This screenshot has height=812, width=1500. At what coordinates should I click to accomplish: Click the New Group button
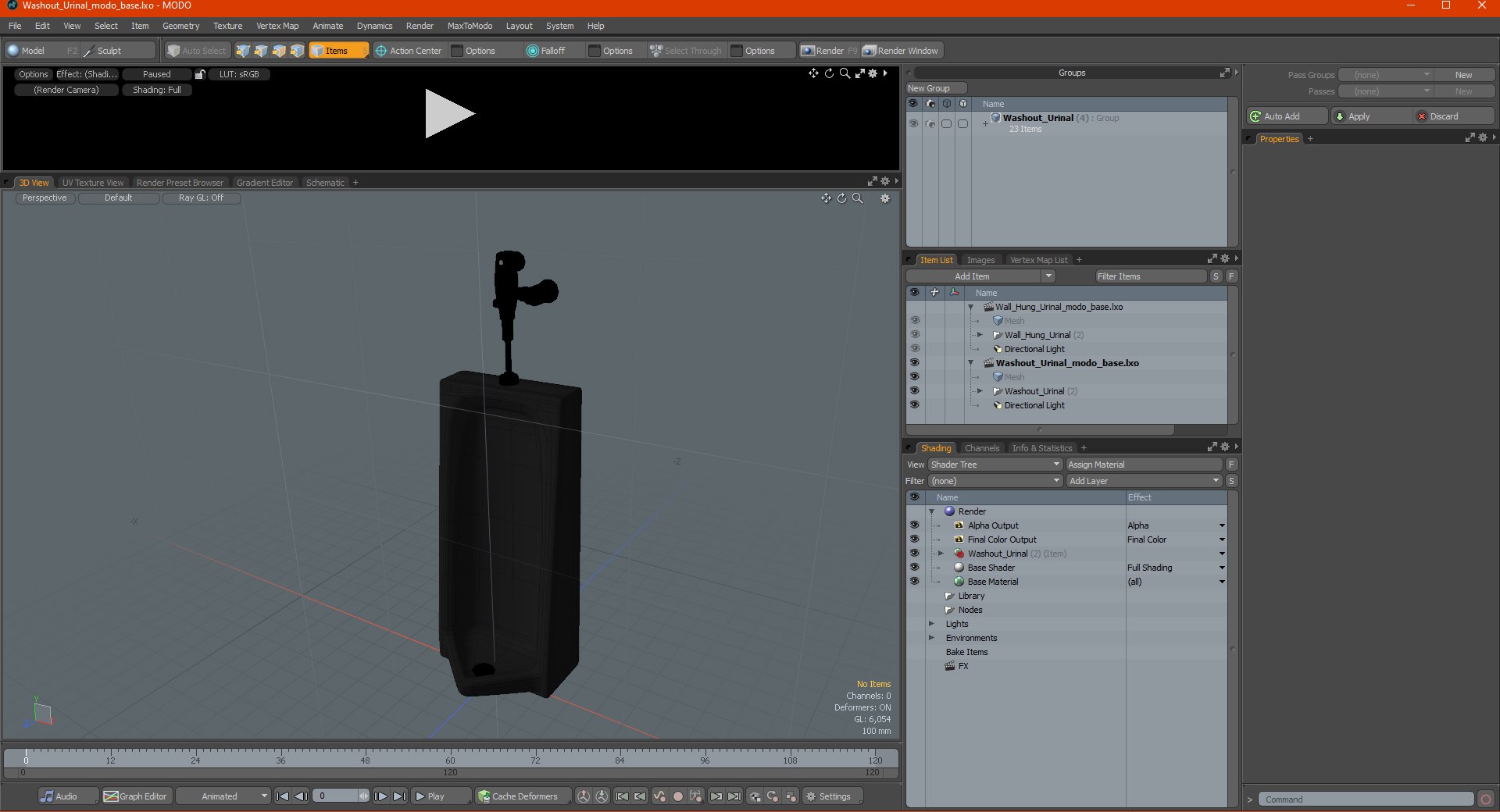coord(935,88)
